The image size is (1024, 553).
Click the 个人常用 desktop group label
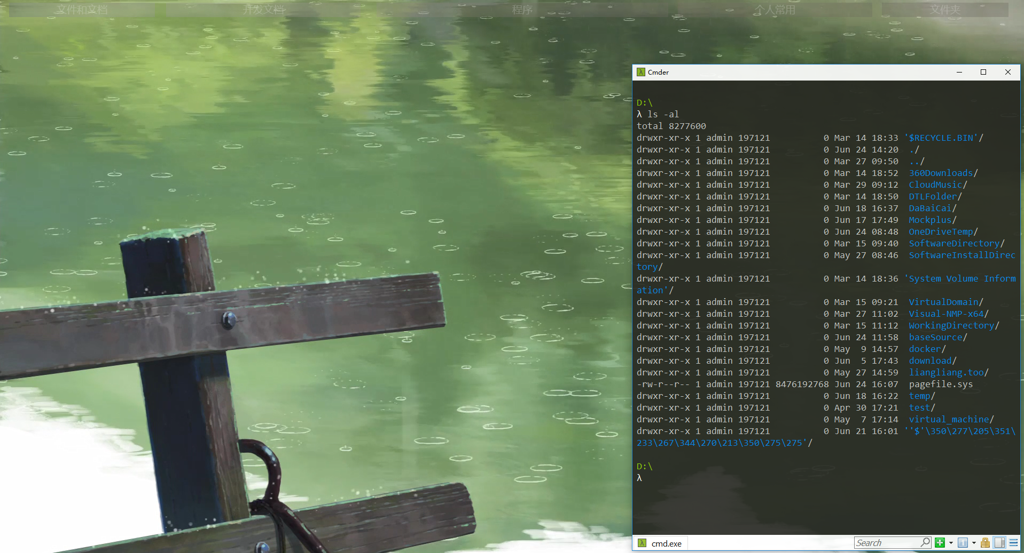point(775,9)
